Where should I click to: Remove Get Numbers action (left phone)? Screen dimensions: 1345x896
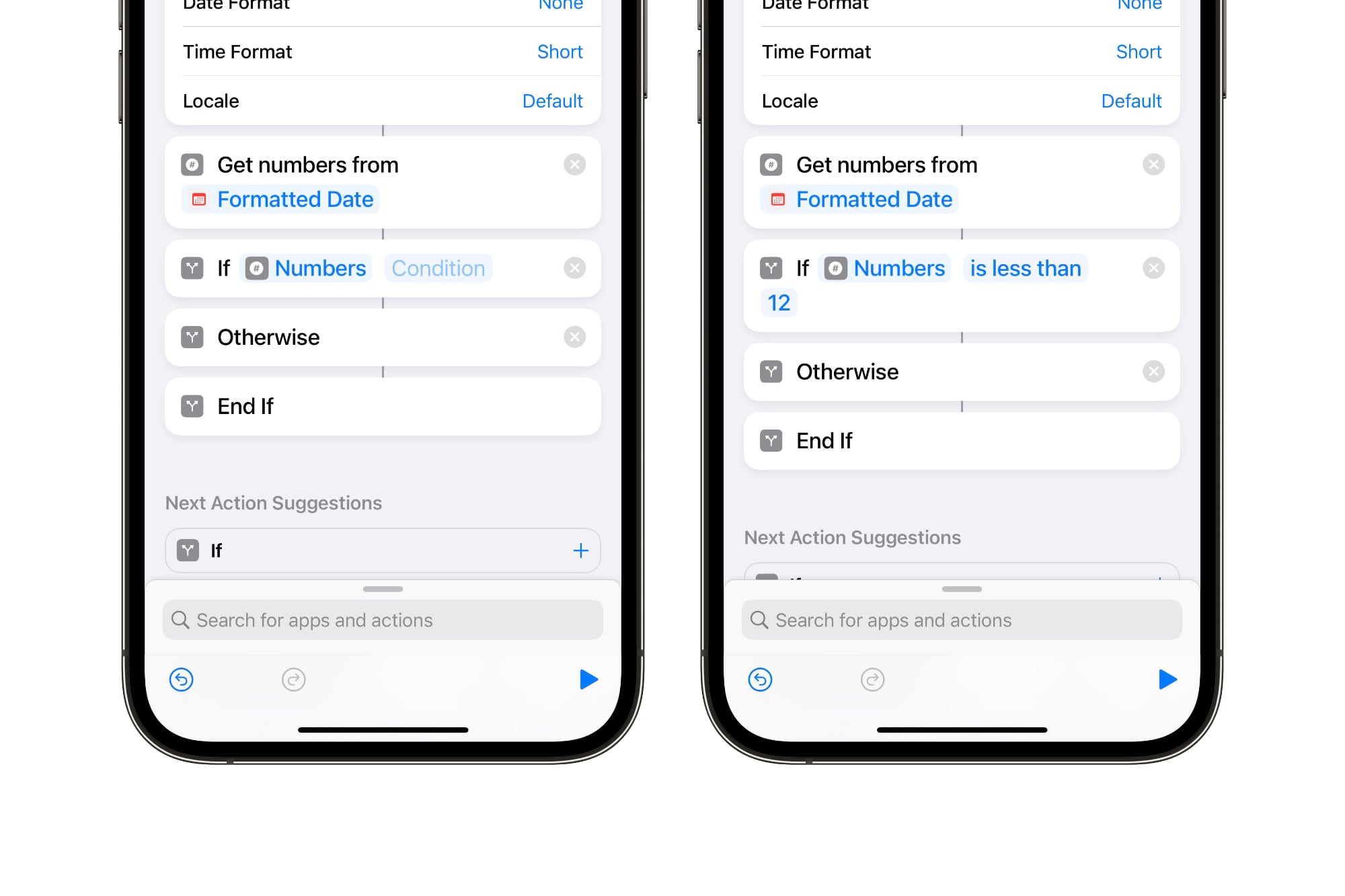point(575,163)
